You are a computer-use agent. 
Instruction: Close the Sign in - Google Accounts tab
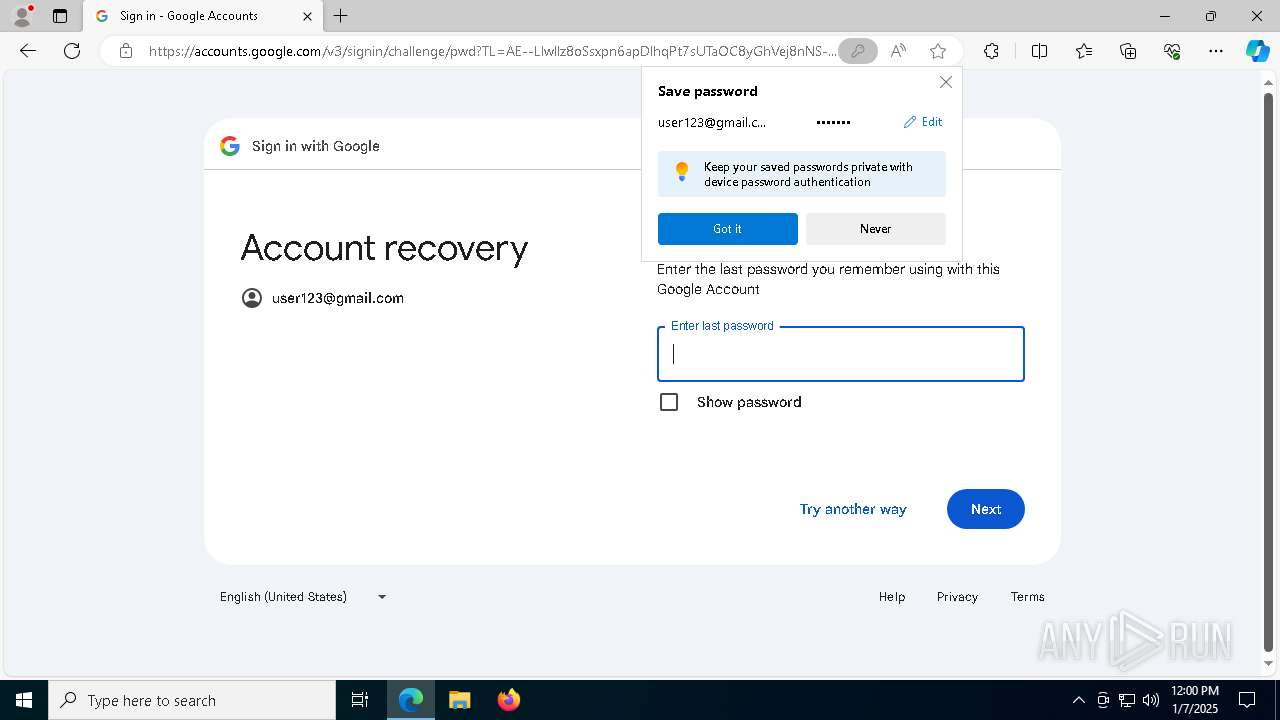(308, 16)
